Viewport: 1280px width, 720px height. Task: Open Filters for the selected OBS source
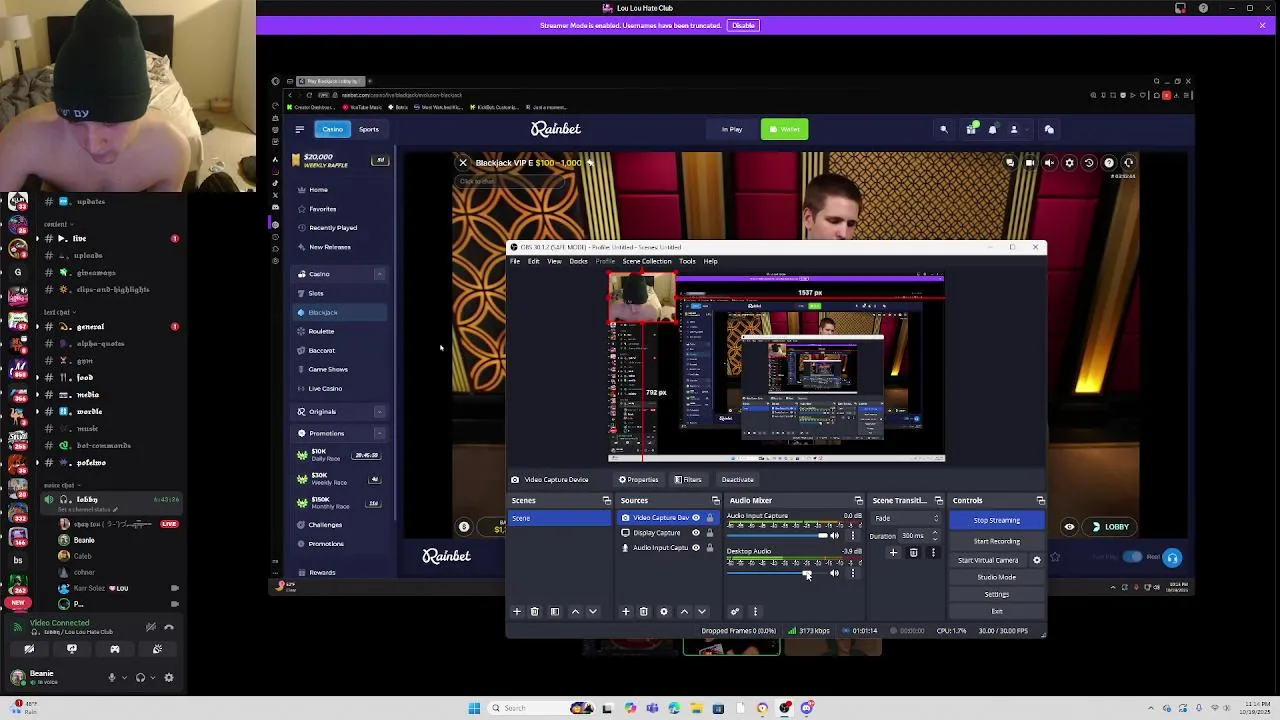coord(688,480)
